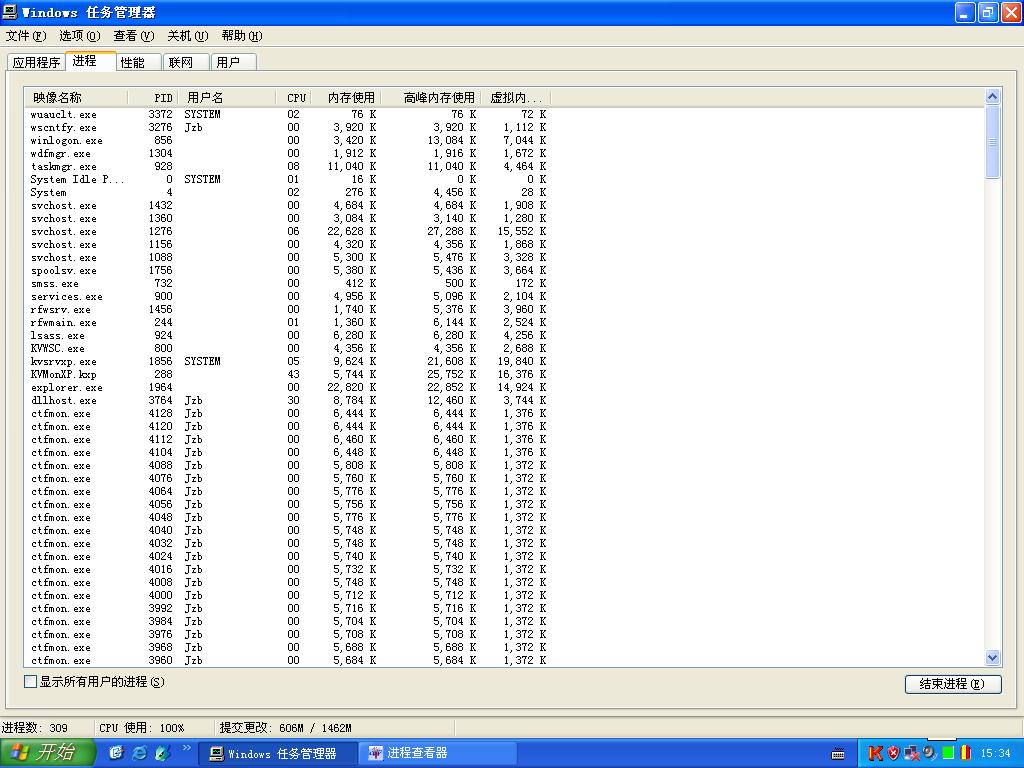
Task: Select the spoolsv.exe process row
Action: (x=287, y=270)
